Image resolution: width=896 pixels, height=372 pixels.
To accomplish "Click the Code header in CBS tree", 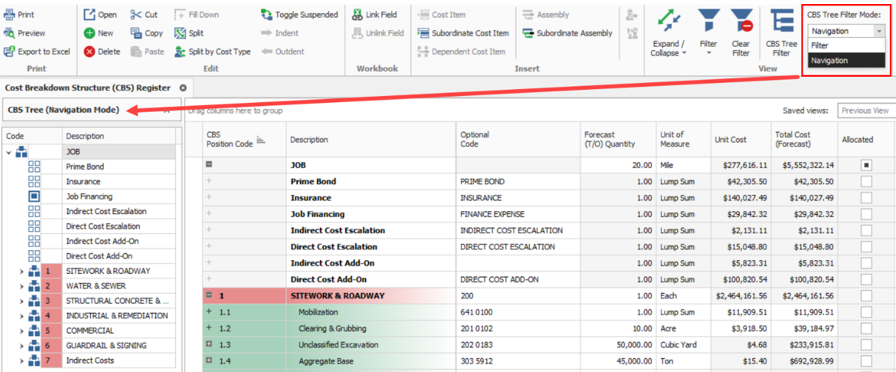I will pos(33,136).
